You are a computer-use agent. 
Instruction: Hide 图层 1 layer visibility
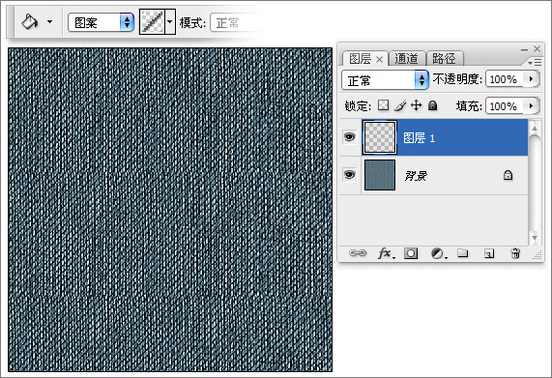[x=350, y=137]
